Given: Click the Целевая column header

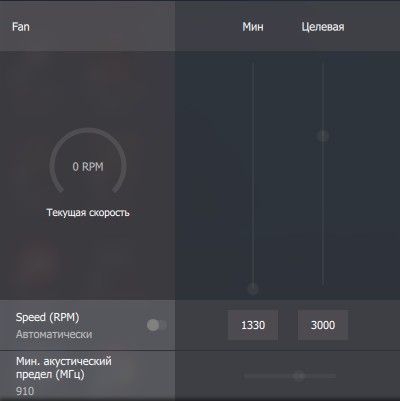Looking at the screenshot, I should (323, 27).
